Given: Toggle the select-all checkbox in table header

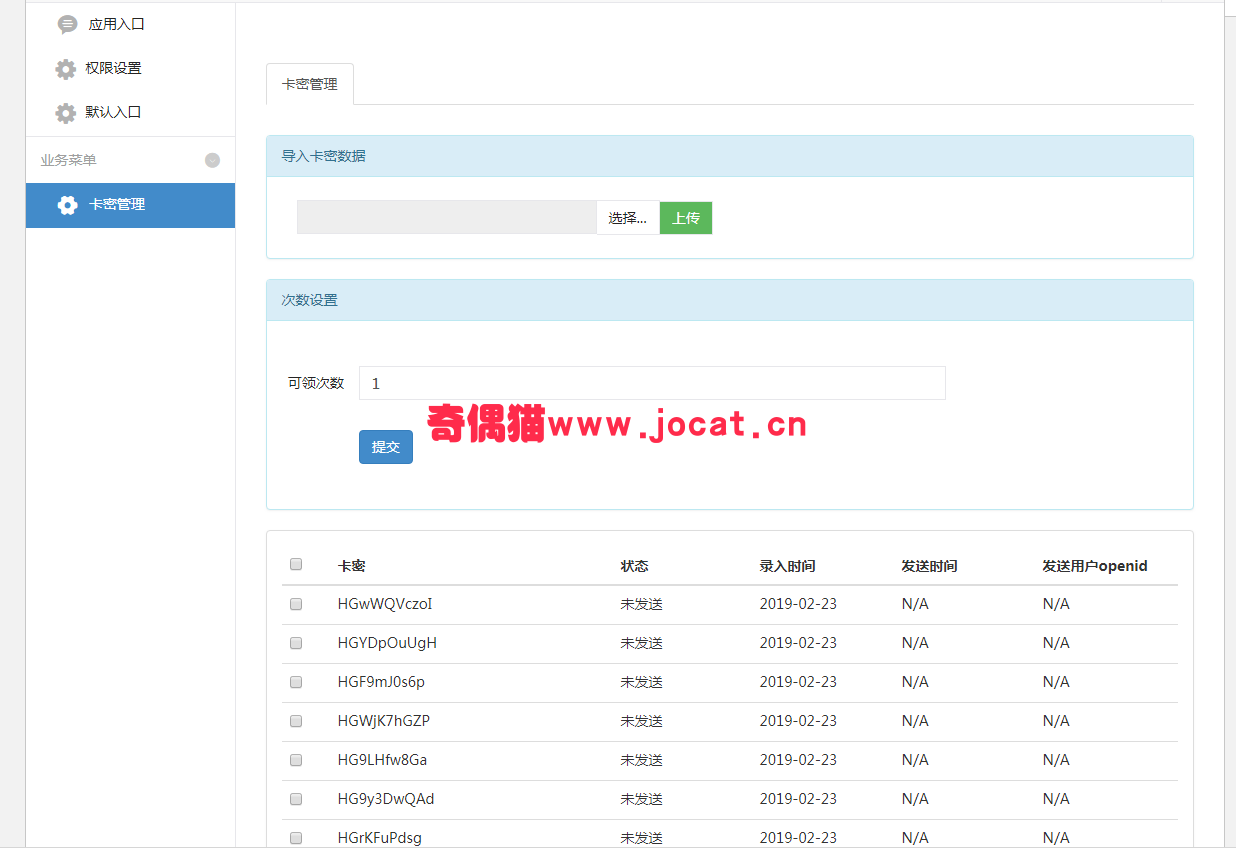Looking at the screenshot, I should (296, 564).
